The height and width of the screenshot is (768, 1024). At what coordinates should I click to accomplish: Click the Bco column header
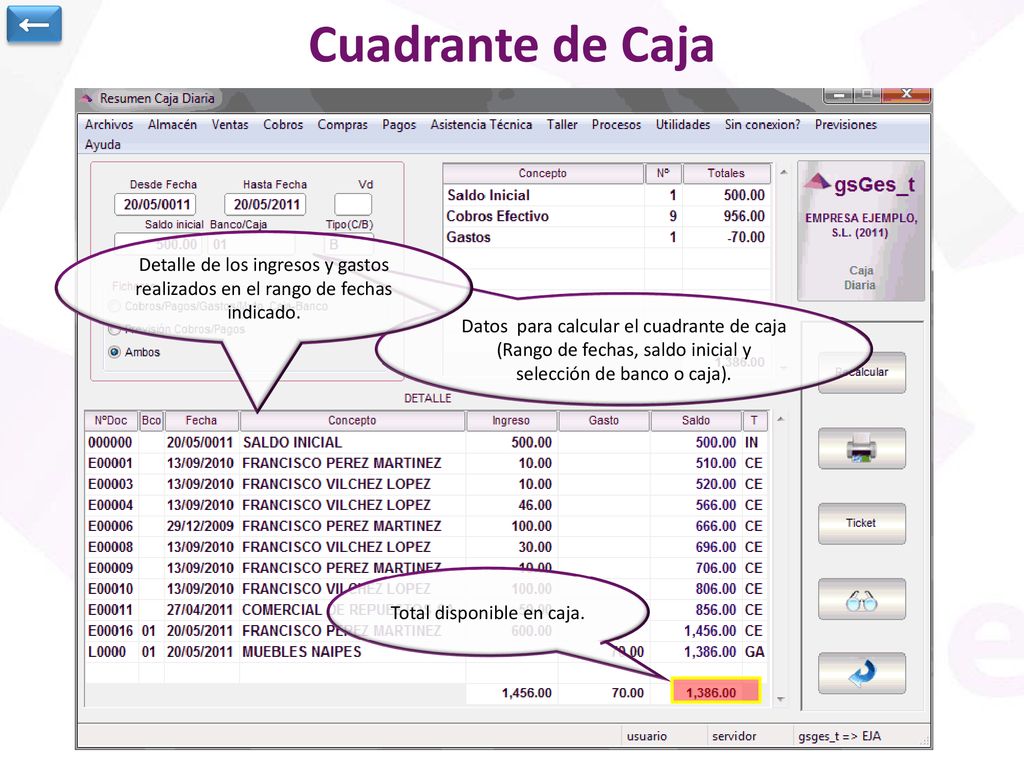[152, 421]
